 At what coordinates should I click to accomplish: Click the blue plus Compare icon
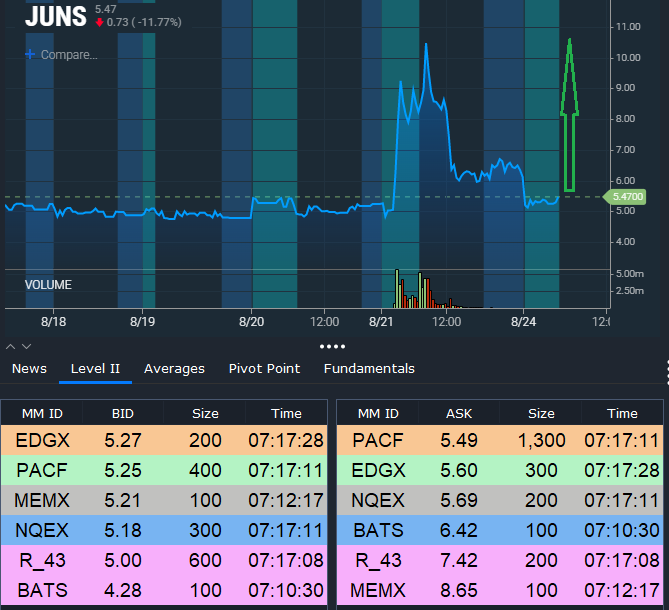[30, 55]
